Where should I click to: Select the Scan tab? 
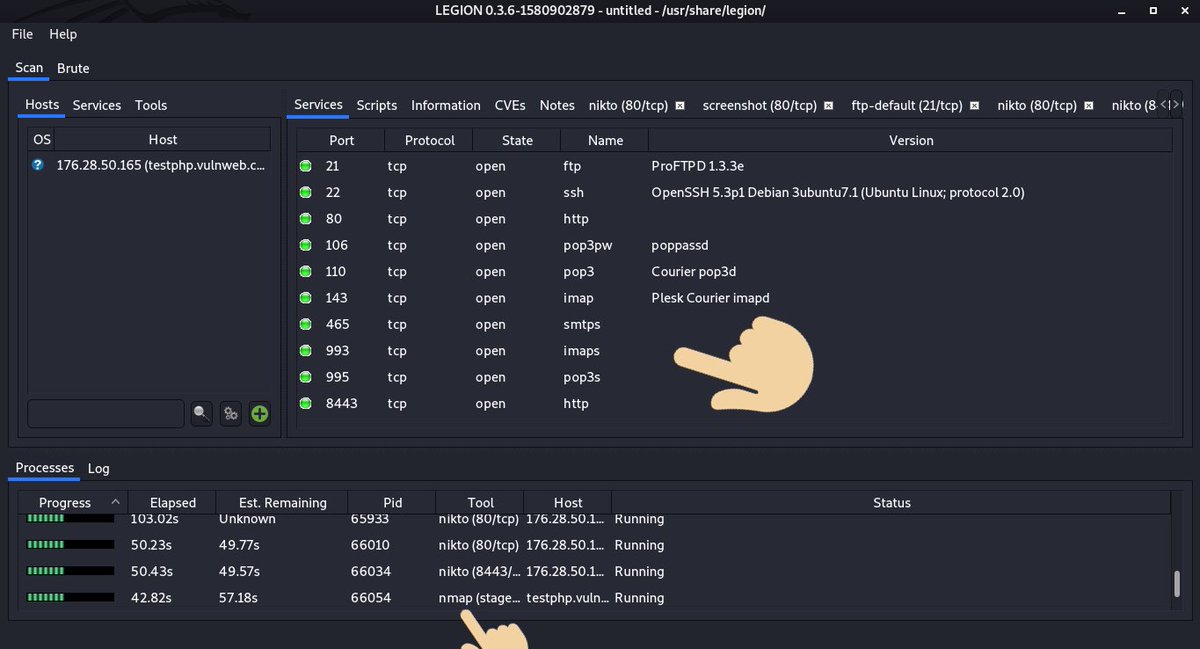(29, 68)
